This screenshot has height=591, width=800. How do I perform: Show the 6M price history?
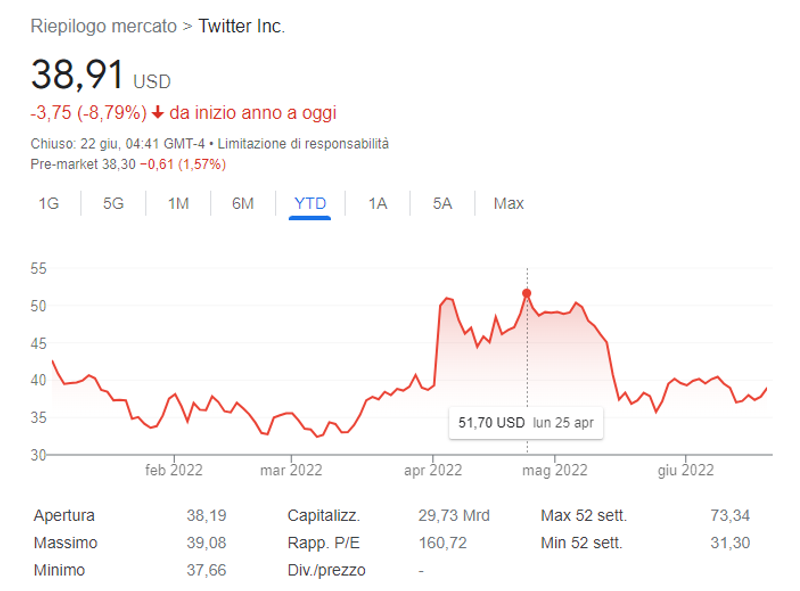(243, 203)
